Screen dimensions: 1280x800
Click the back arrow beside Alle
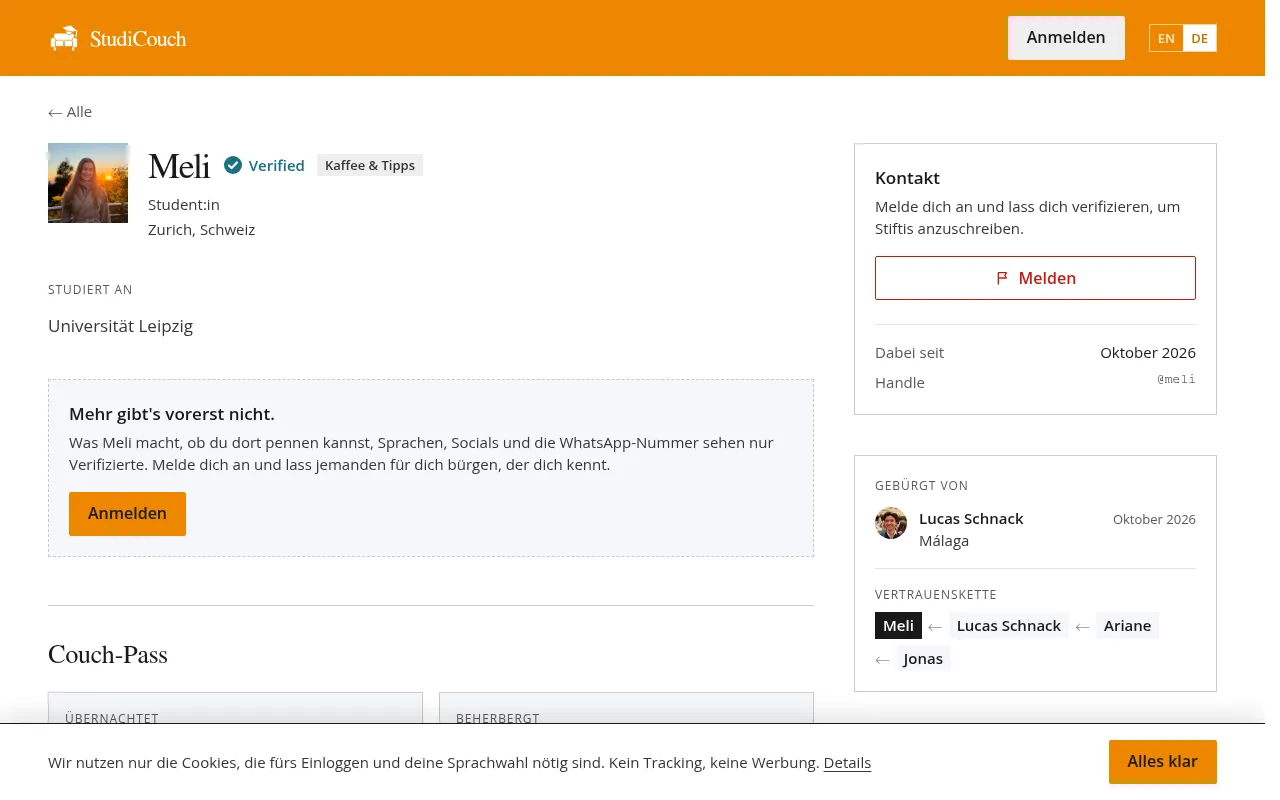[55, 113]
